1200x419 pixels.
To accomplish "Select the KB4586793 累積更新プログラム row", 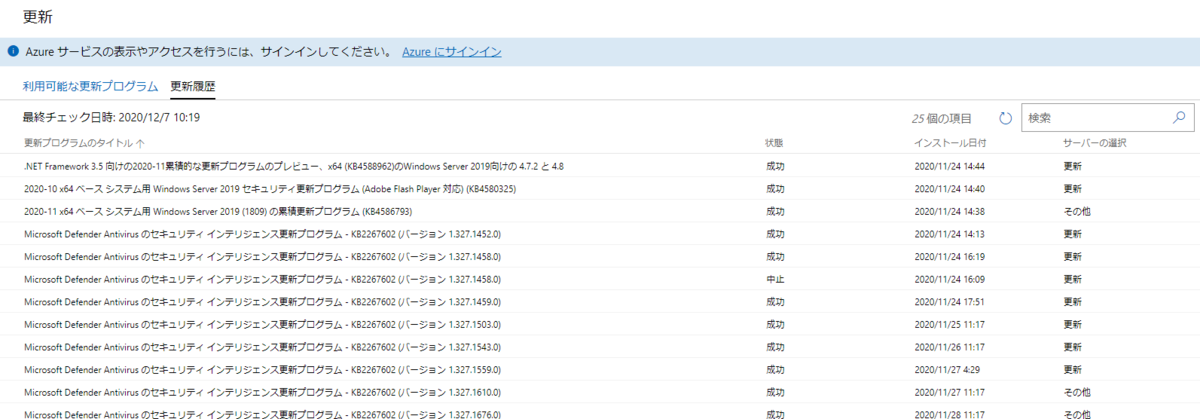I will (600, 211).
